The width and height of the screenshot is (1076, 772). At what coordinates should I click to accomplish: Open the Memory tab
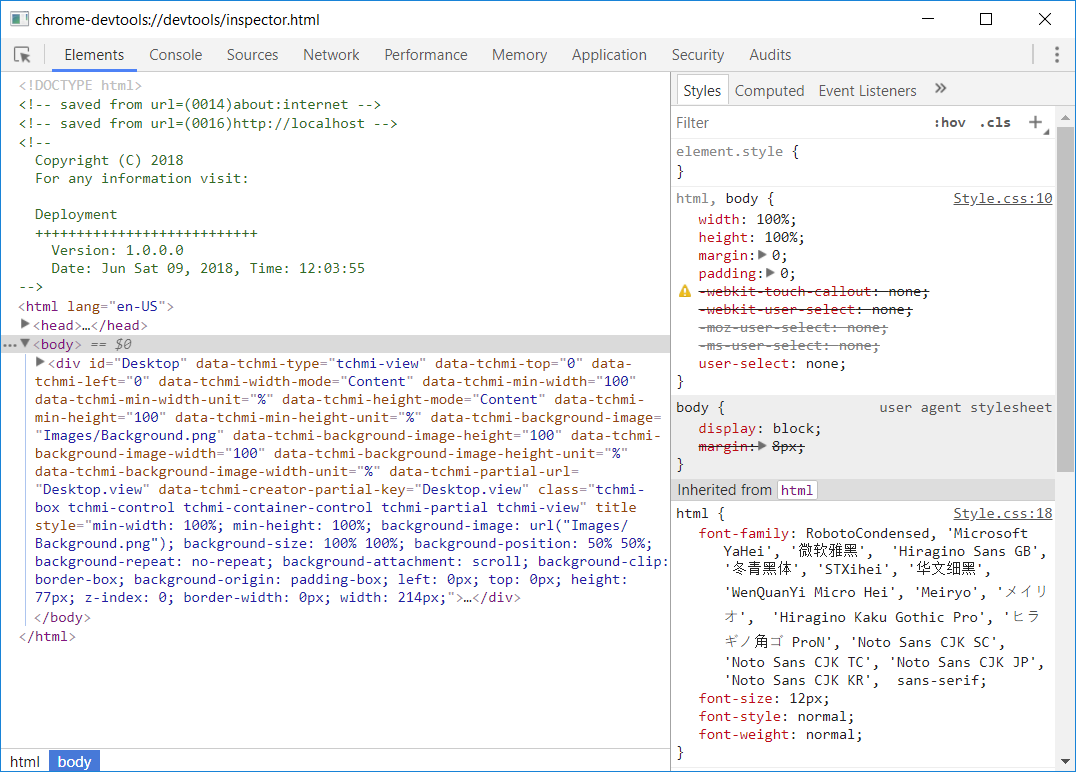pos(519,55)
